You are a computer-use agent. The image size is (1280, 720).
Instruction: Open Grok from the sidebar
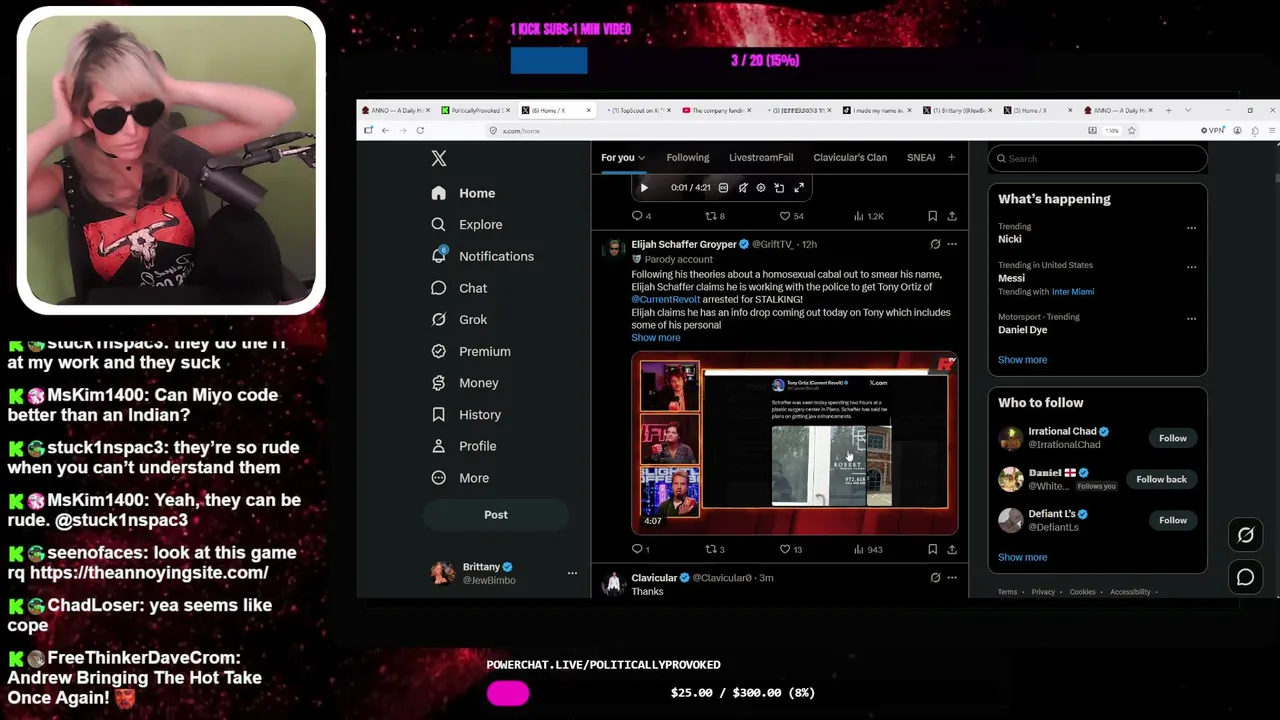459,320
